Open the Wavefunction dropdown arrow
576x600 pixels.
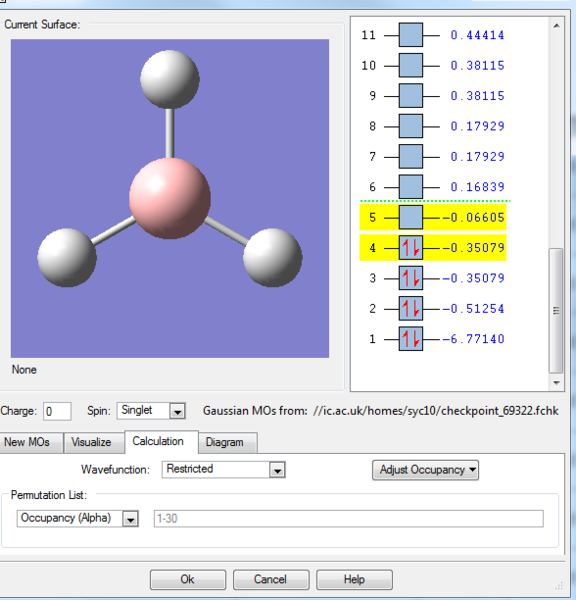277,470
